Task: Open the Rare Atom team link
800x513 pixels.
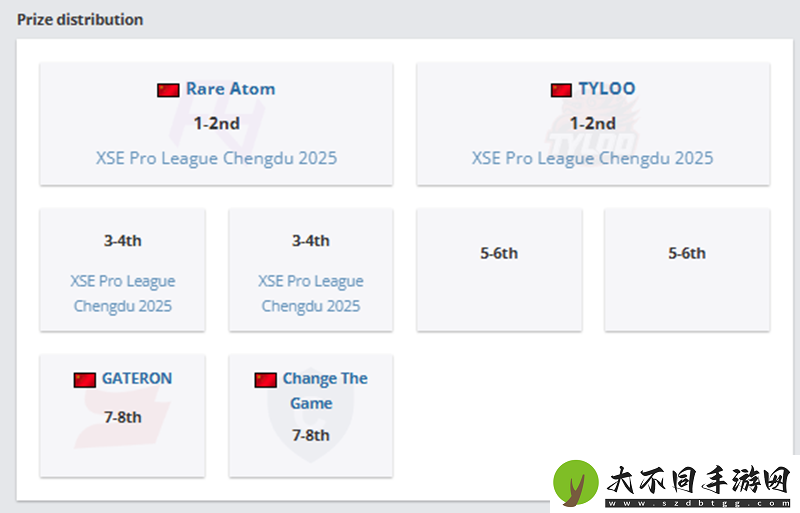Action: point(231,89)
